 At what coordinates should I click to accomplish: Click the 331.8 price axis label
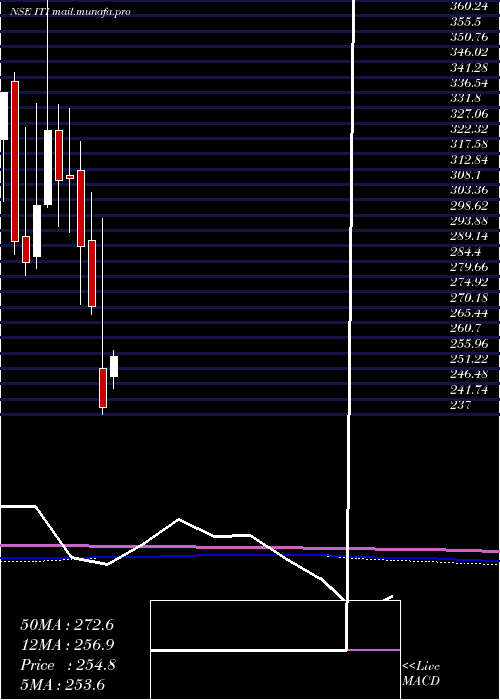pyautogui.click(x=468, y=98)
